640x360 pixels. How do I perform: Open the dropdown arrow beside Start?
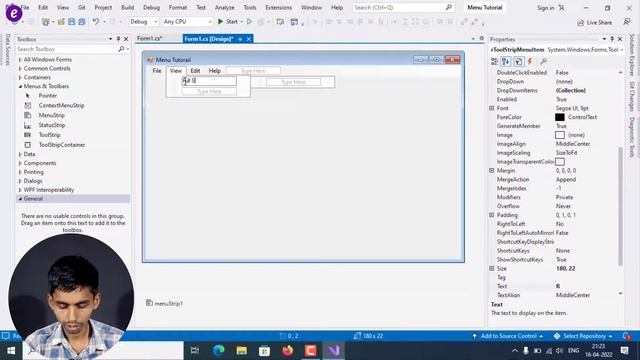242,22
